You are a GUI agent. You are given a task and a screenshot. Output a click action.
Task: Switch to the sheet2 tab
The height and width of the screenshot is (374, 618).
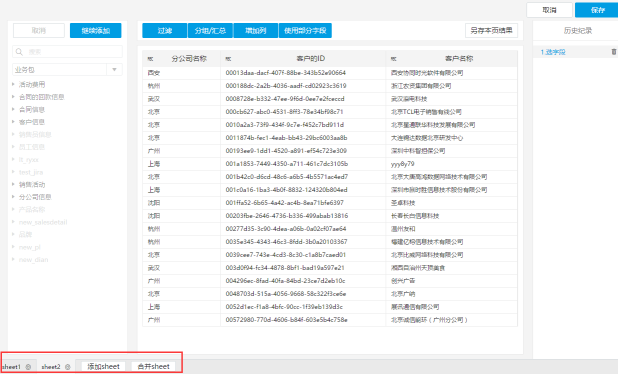click(x=51, y=367)
